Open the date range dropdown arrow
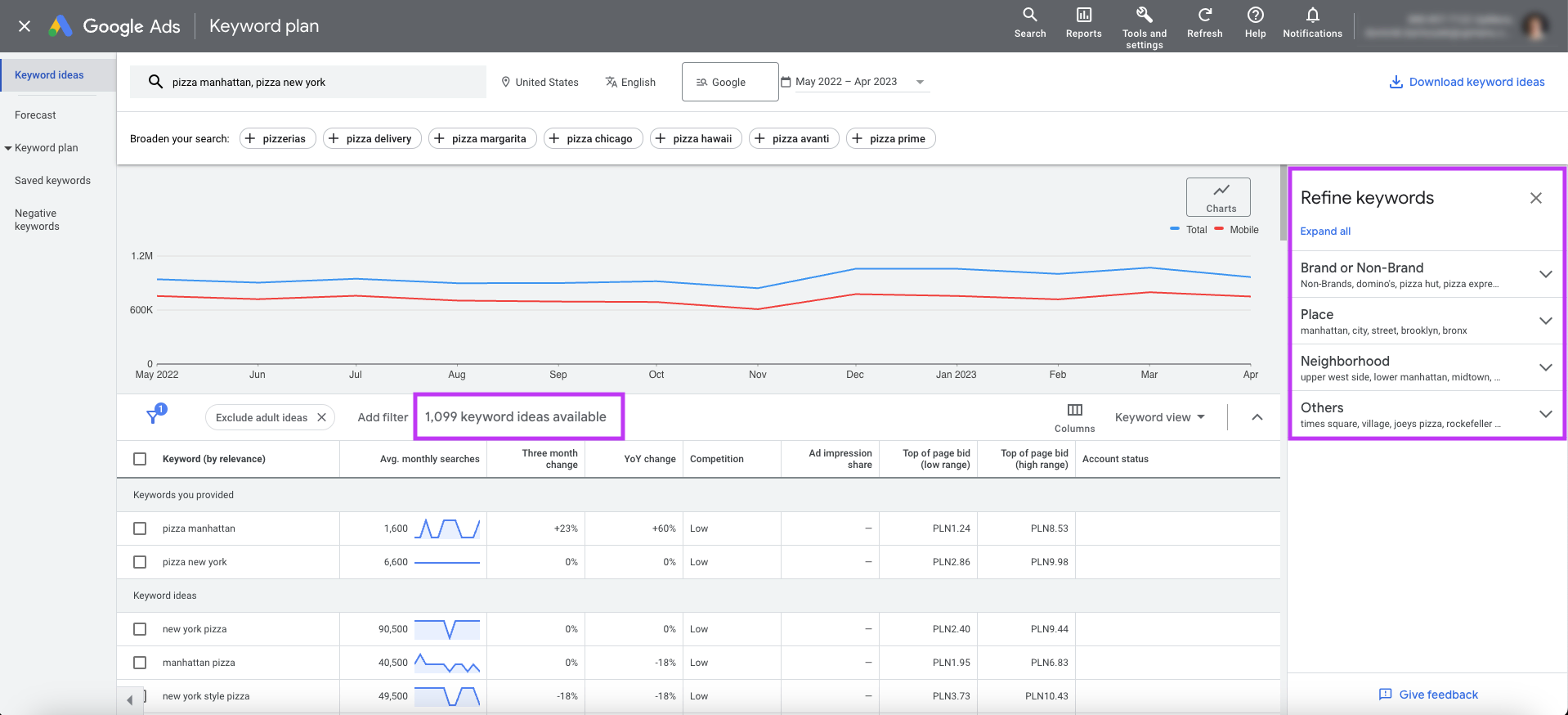 coord(921,82)
